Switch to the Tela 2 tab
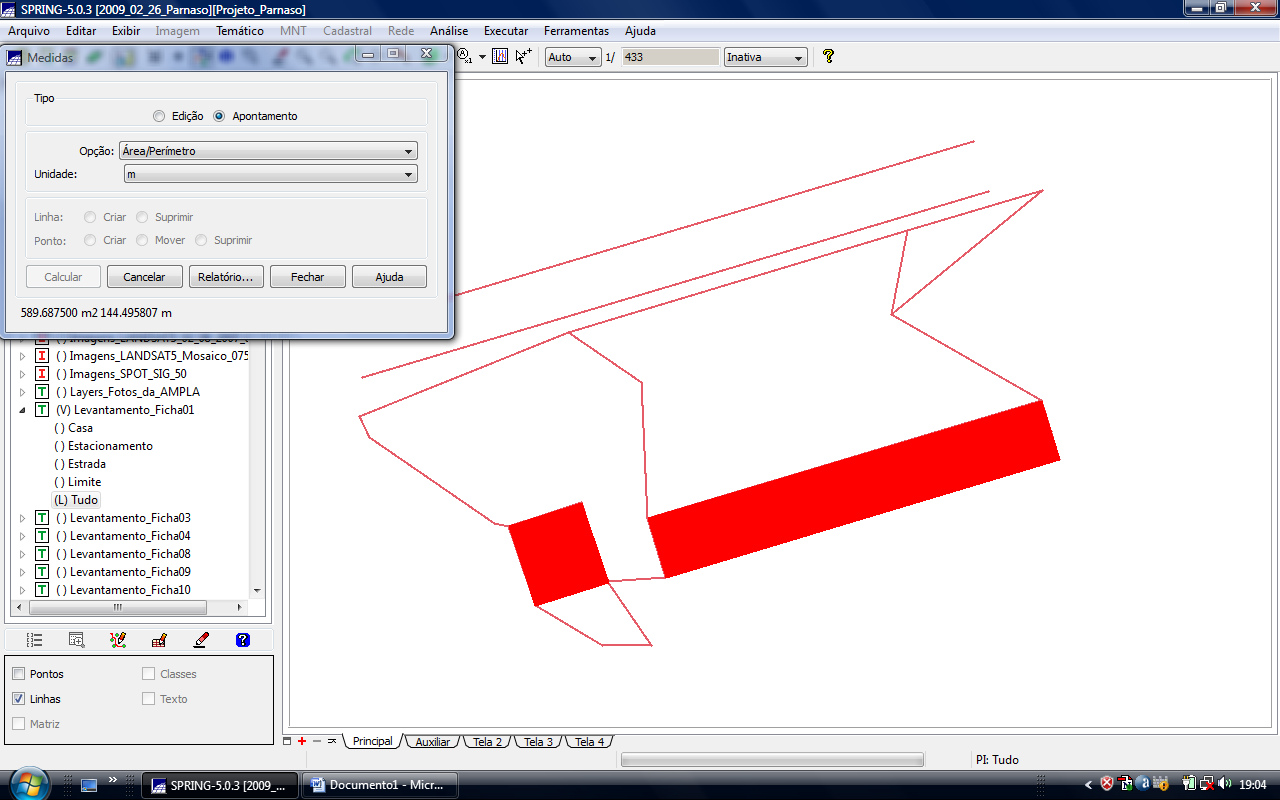1280x800 pixels. [487, 742]
